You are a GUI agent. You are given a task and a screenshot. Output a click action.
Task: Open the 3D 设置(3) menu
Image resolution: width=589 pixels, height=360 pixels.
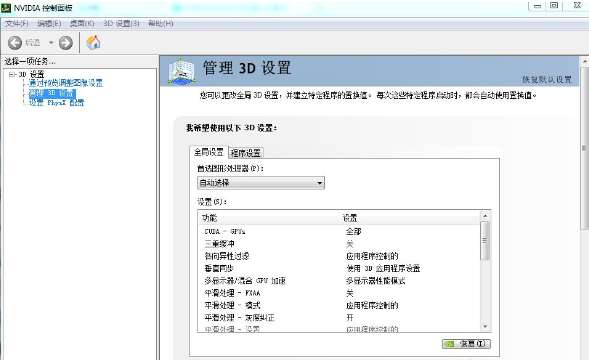point(121,23)
